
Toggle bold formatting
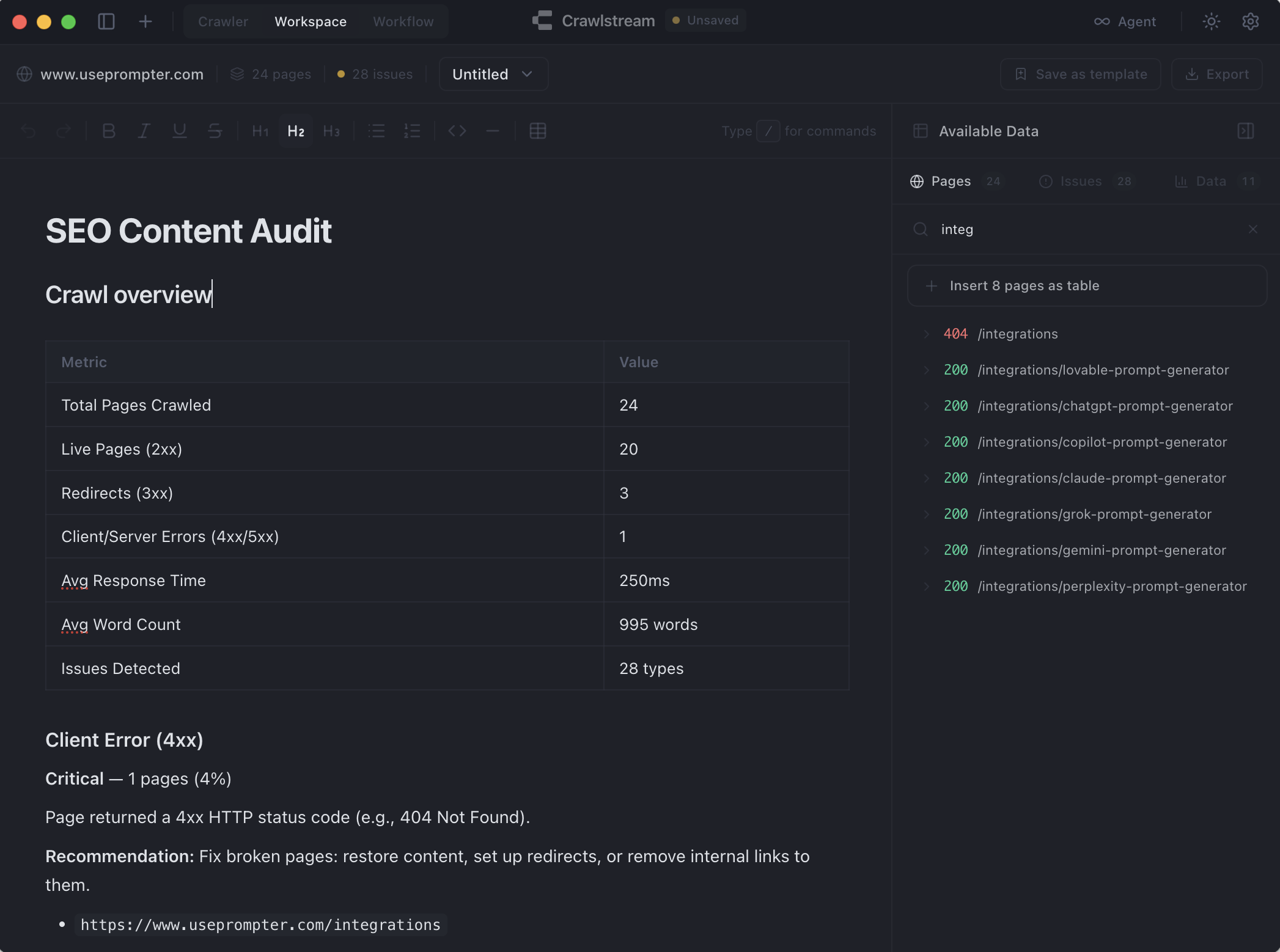(109, 131)
